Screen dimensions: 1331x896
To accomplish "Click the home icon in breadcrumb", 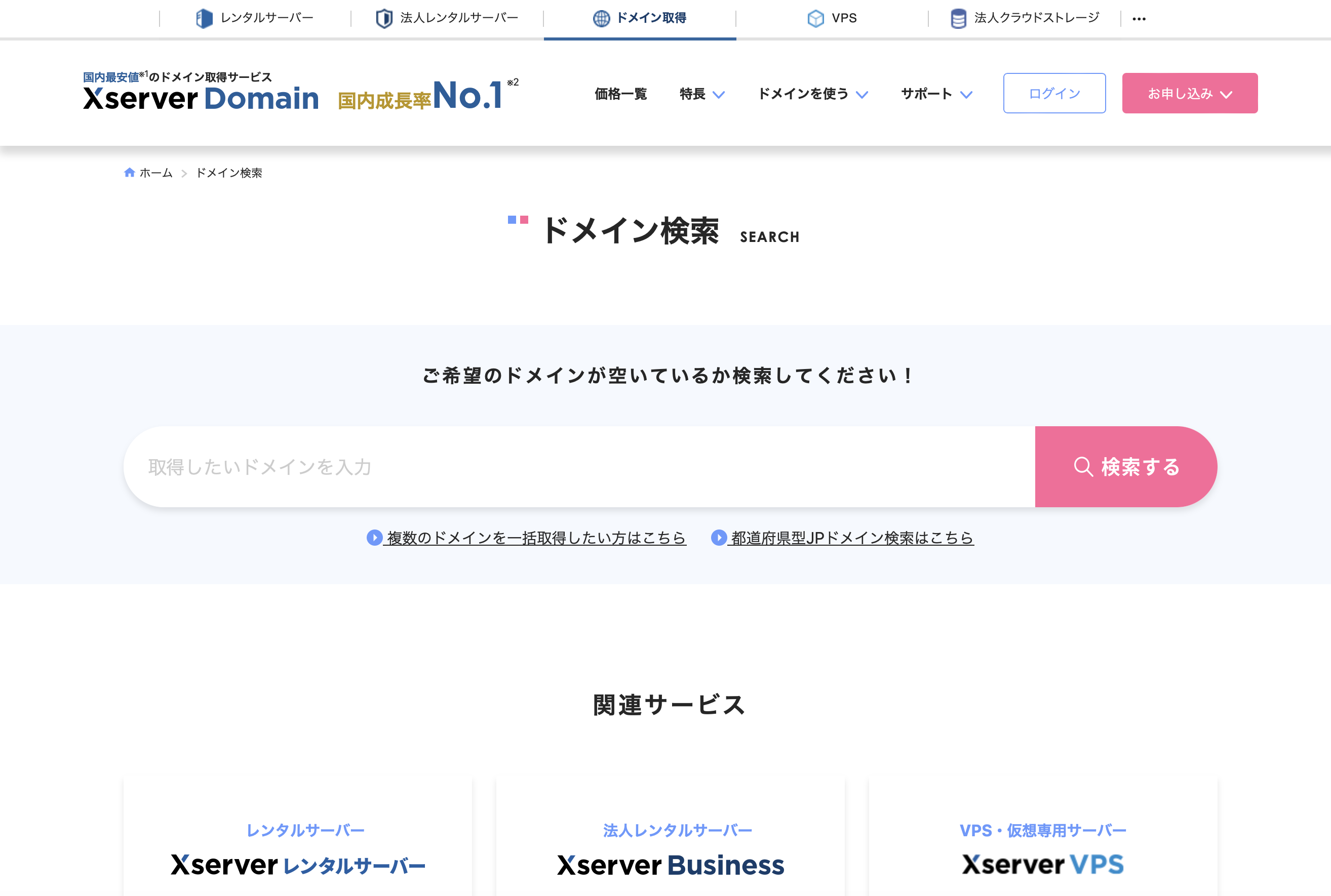I will (x=129, y=173).
